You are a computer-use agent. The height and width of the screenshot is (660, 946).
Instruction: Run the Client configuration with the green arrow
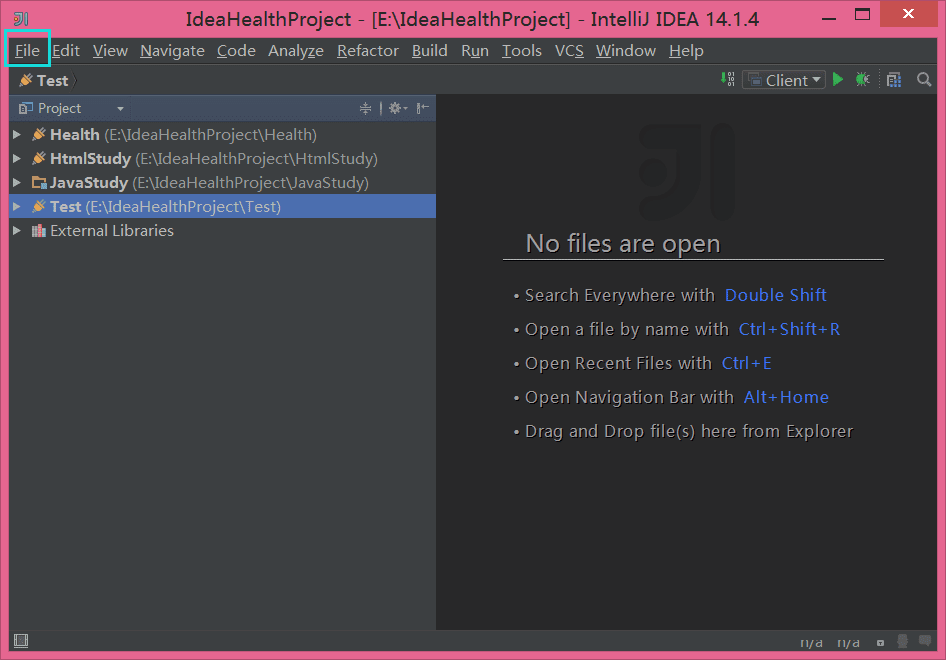point(838,80)
